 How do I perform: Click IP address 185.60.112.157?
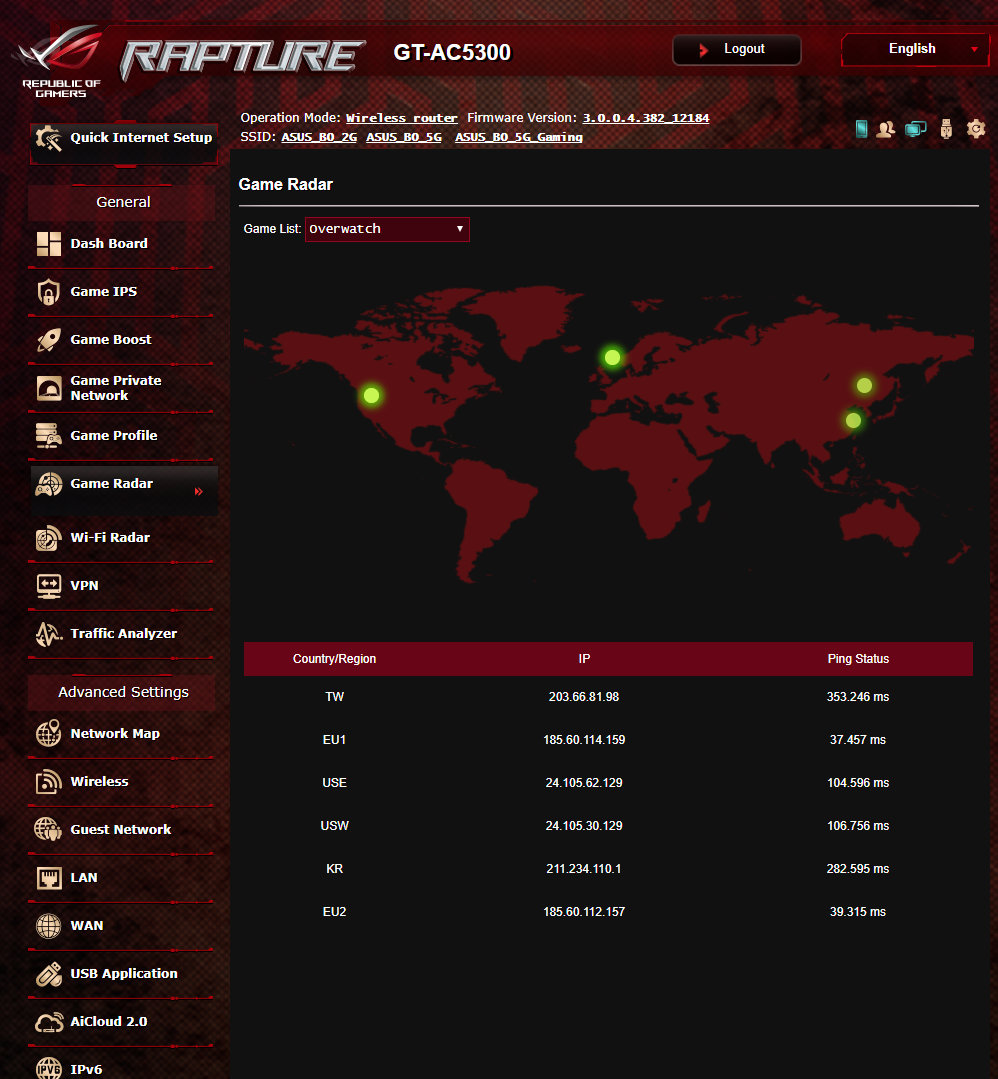pos(584,912)
